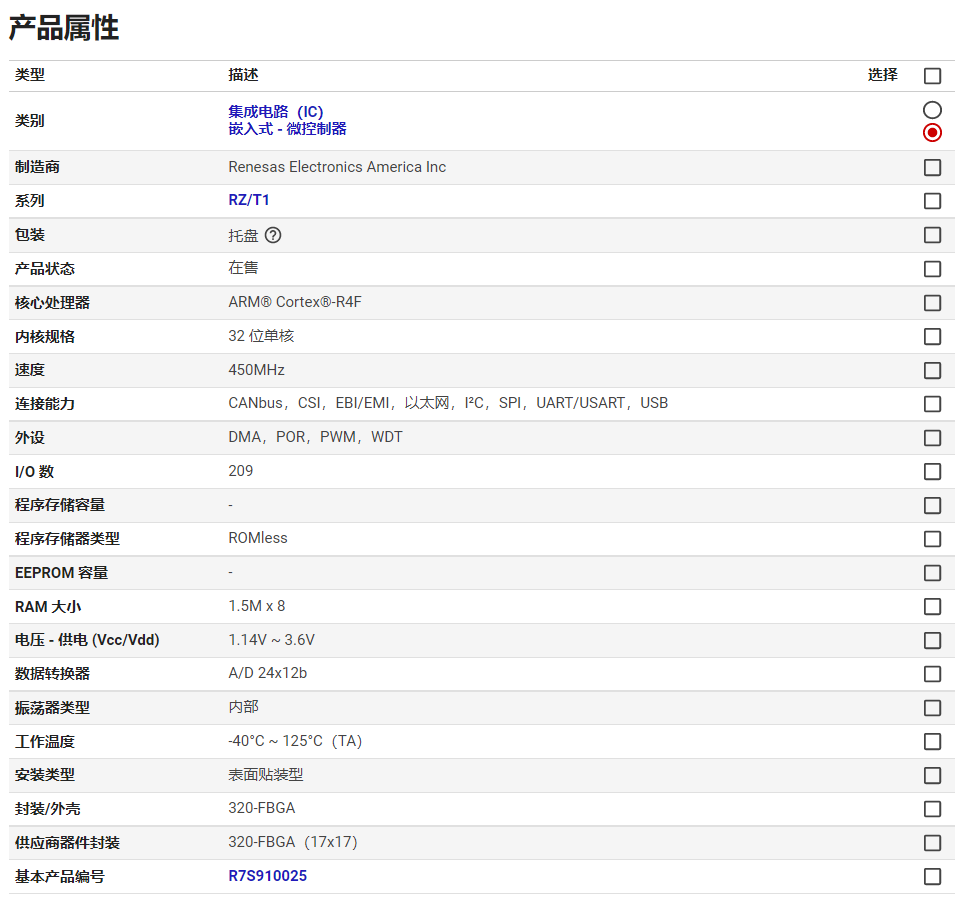Check the 程序存储容量 row checkbox
This screenshot has width=971, height=906.
[x=932, y=505]
